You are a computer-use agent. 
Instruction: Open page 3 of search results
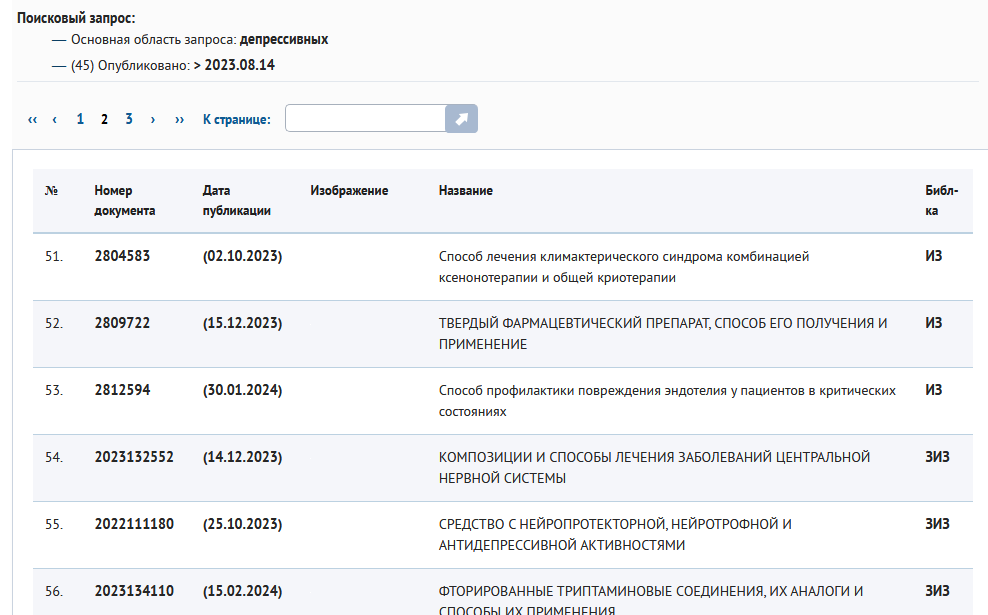tap(128, 118)
